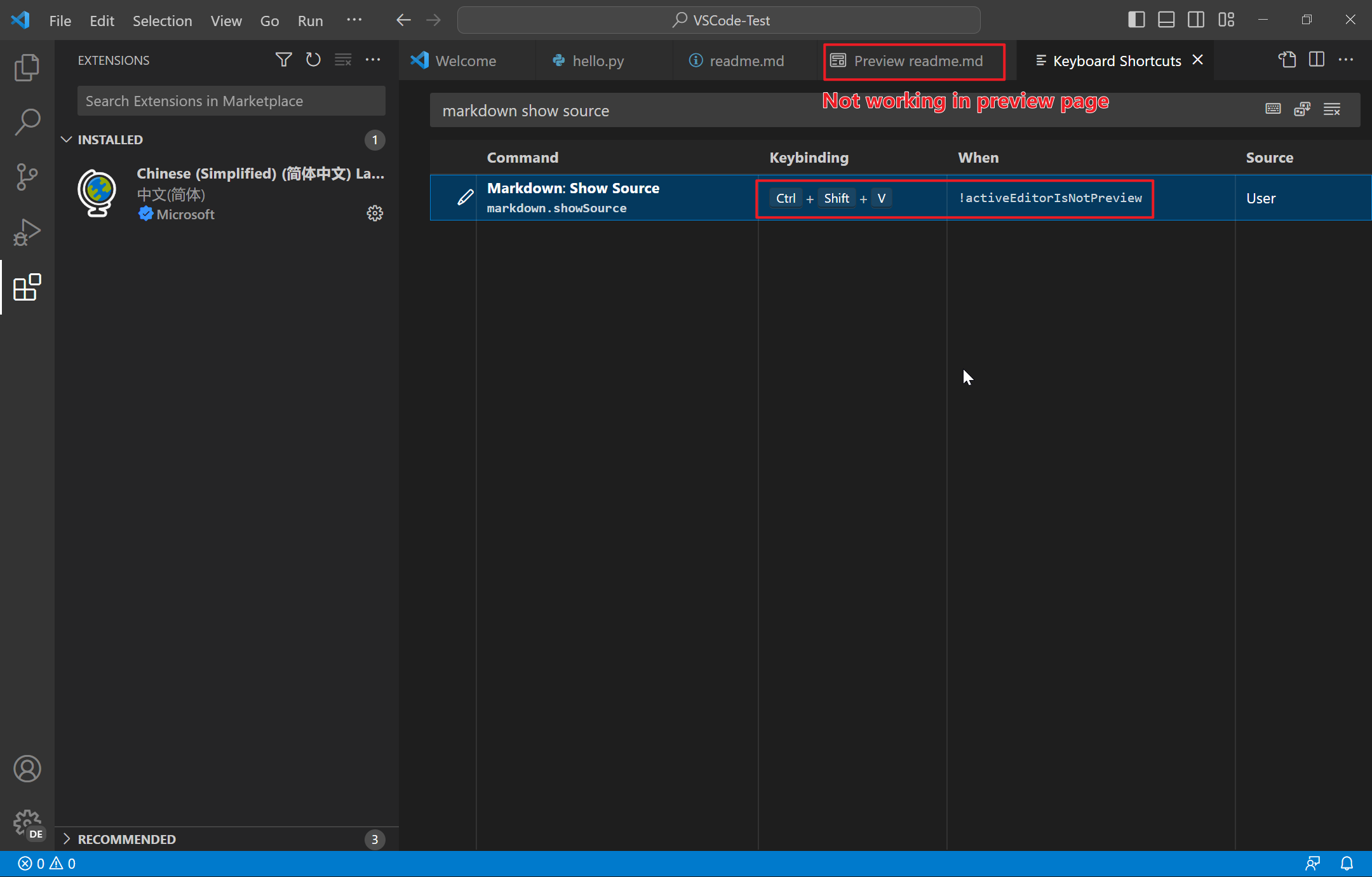Open Keyboard Shortcuts JSON file
The height and width of the screenshot is (877, 1372).
[1288, 59]
